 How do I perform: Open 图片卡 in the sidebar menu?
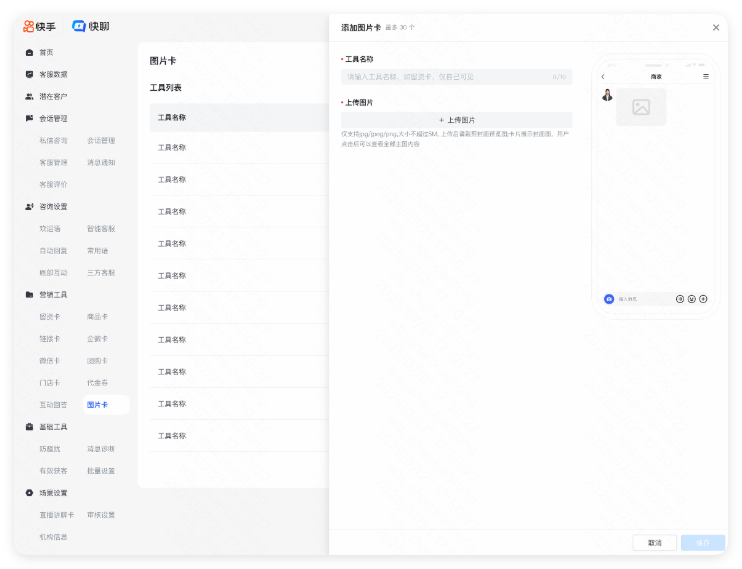(98, 405)
